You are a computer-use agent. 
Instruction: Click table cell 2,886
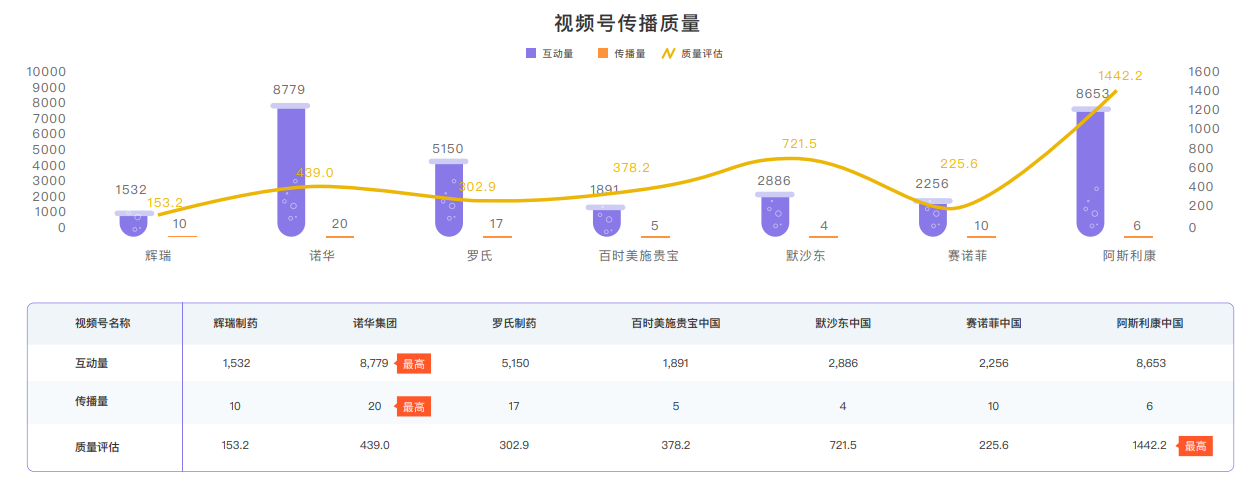843,364
